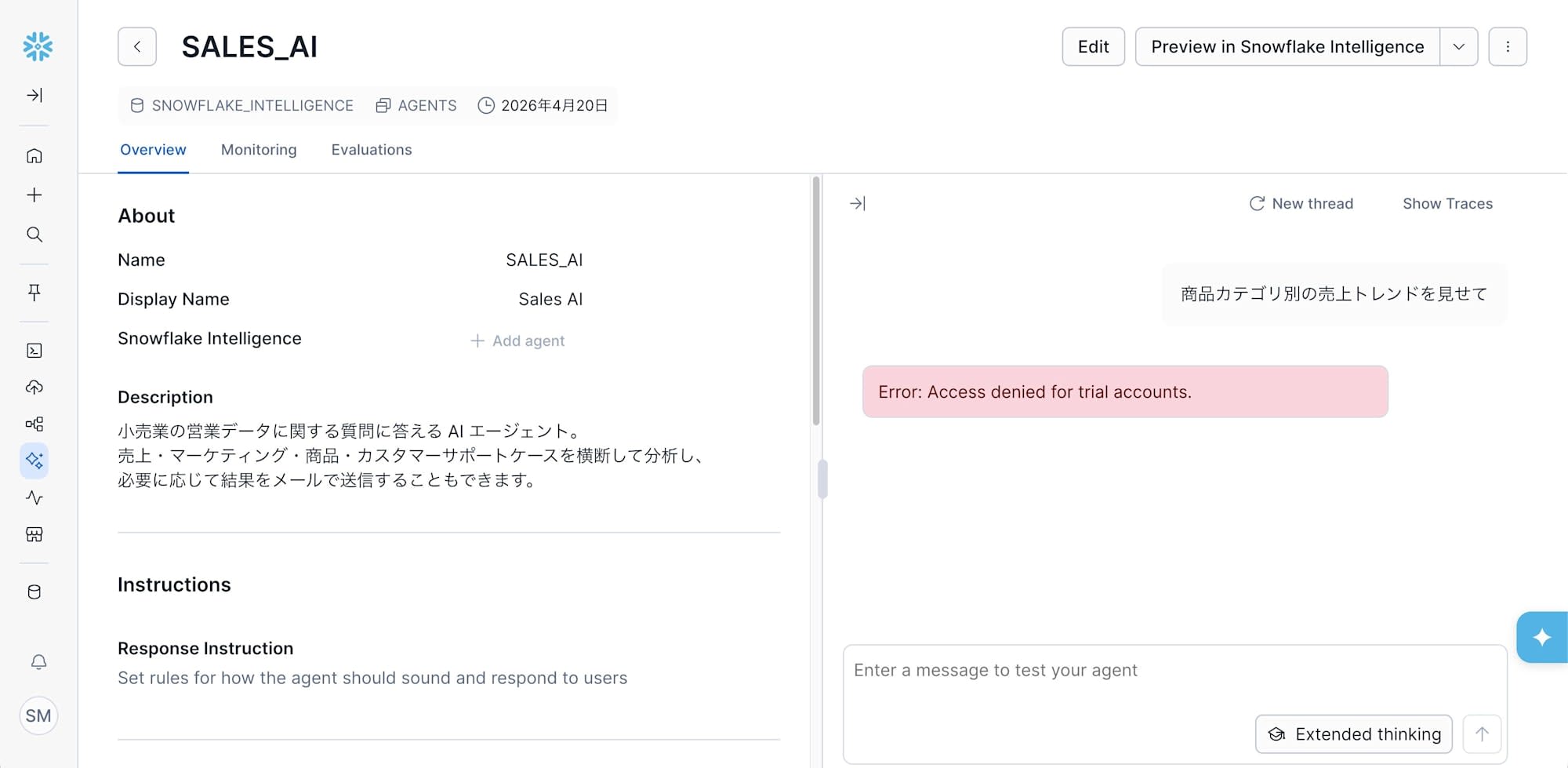The image size is (1568, 768).
Task: Collapse the chat panel with arrow icon
Action: click(858, 204)
